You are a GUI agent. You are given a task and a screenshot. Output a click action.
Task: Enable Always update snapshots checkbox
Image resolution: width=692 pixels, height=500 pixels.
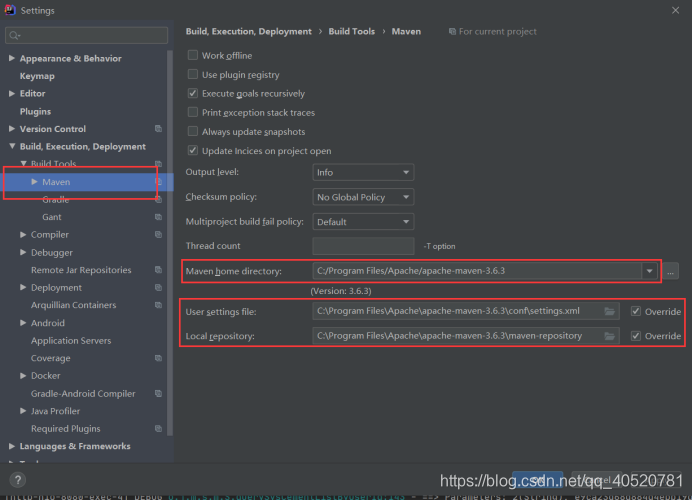[x=193, y=131]
